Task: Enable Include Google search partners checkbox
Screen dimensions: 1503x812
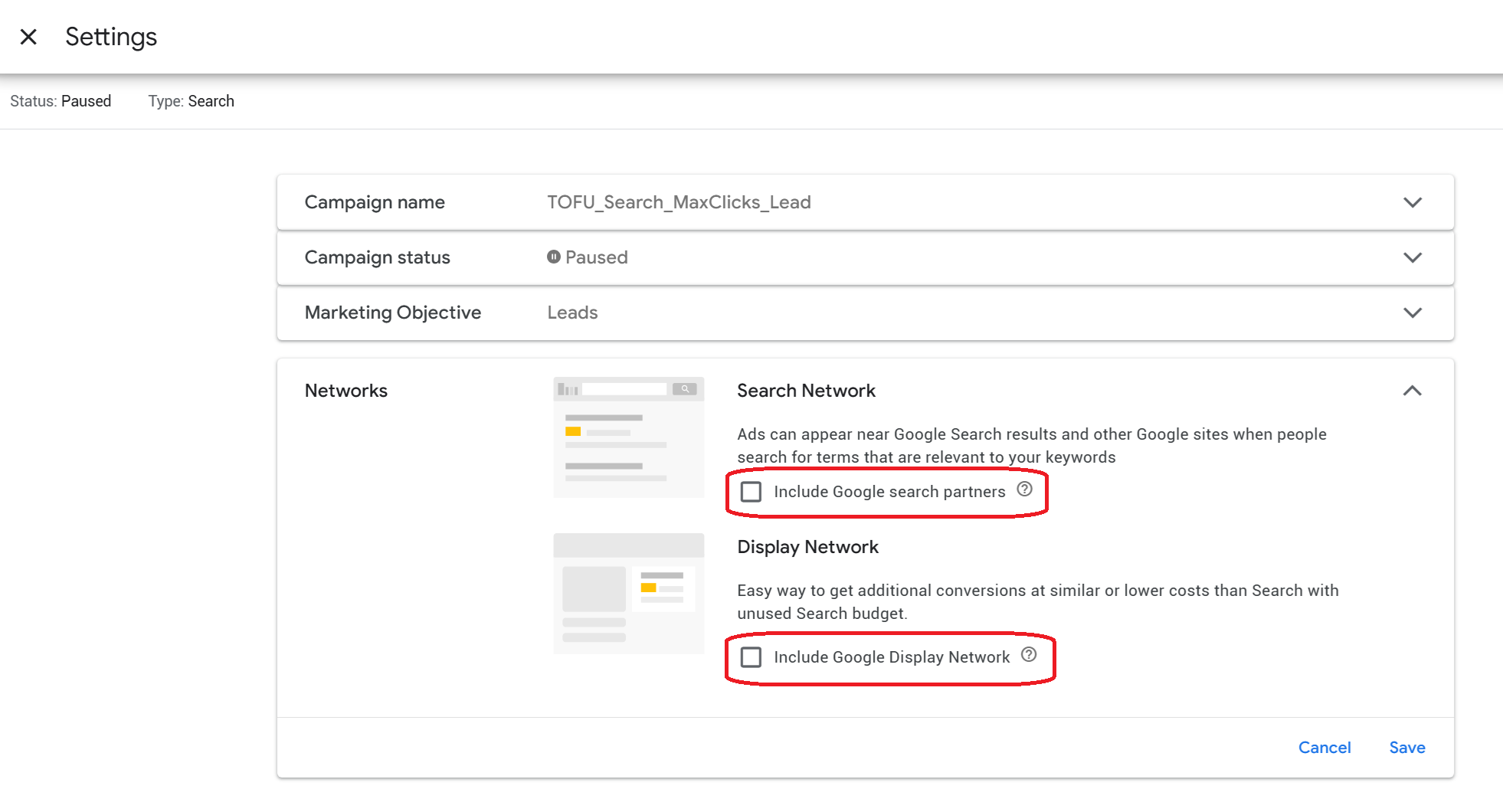Action: [751, 492]
